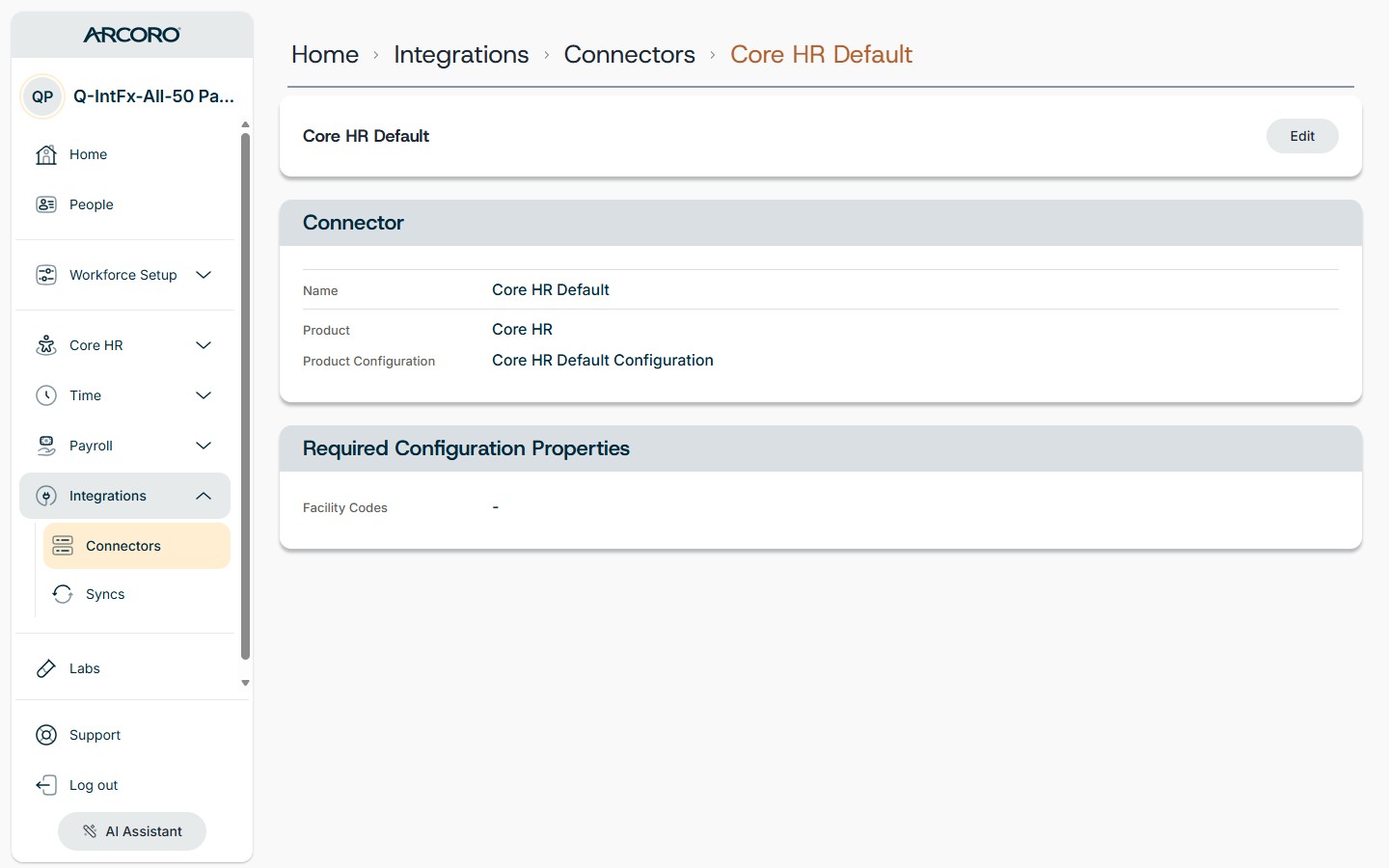
Task: Click the Core HR Default Configuration value
Action: click(603, 360)
